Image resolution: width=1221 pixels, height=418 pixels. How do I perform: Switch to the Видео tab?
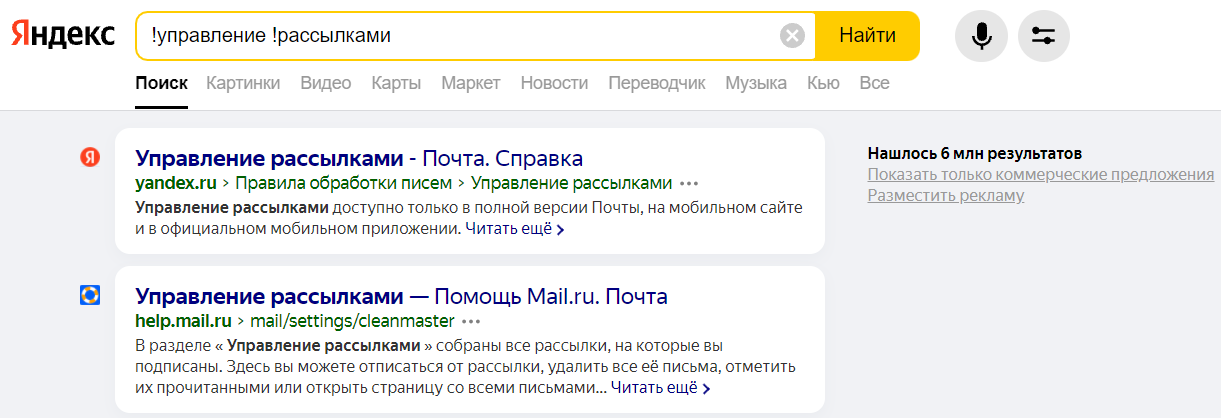[x=326, y=83]
